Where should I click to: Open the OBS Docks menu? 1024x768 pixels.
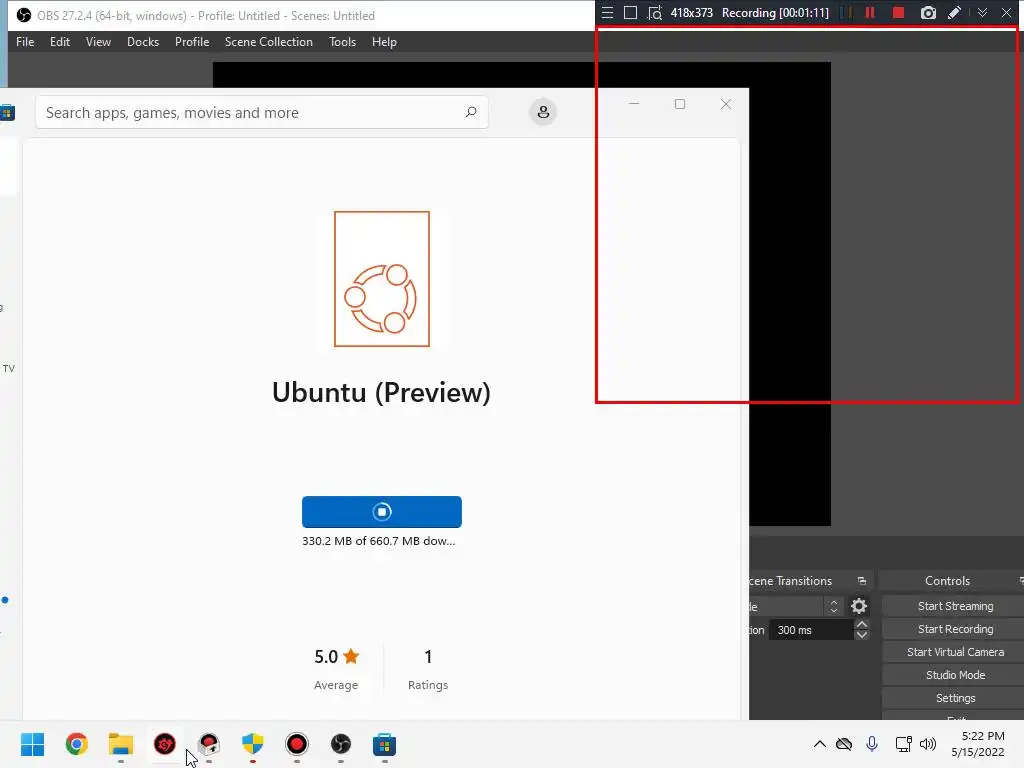pyautogui.click(x=143, y=42)
